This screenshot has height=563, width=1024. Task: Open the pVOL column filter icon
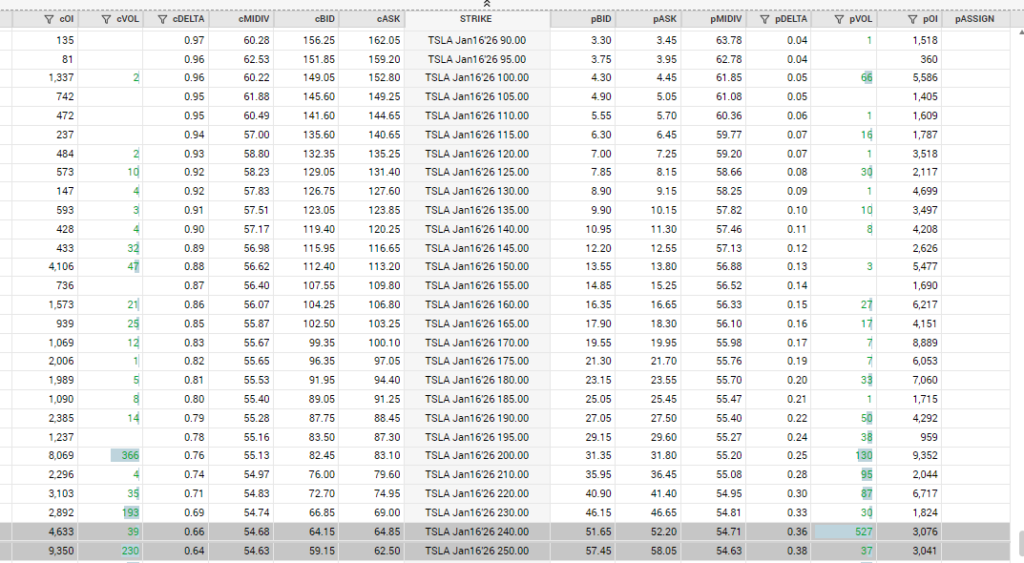[x=839, y=20]
